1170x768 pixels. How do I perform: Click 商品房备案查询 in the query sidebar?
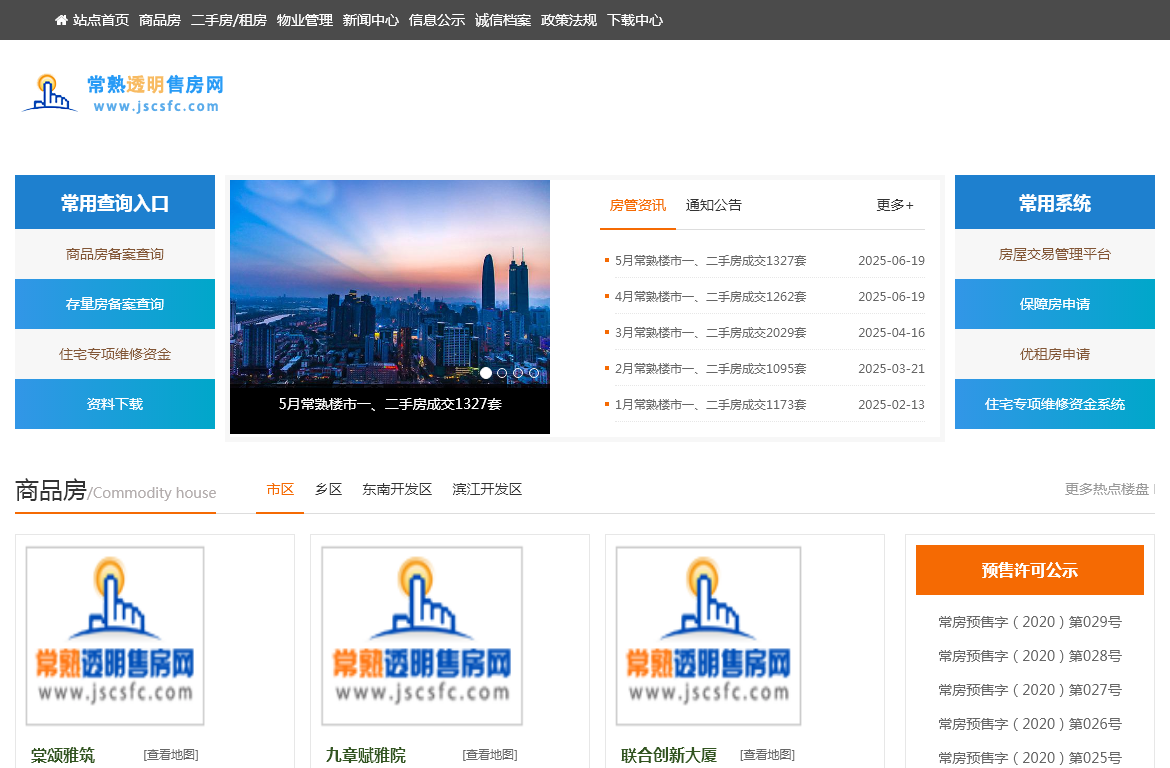pos(114,253)
